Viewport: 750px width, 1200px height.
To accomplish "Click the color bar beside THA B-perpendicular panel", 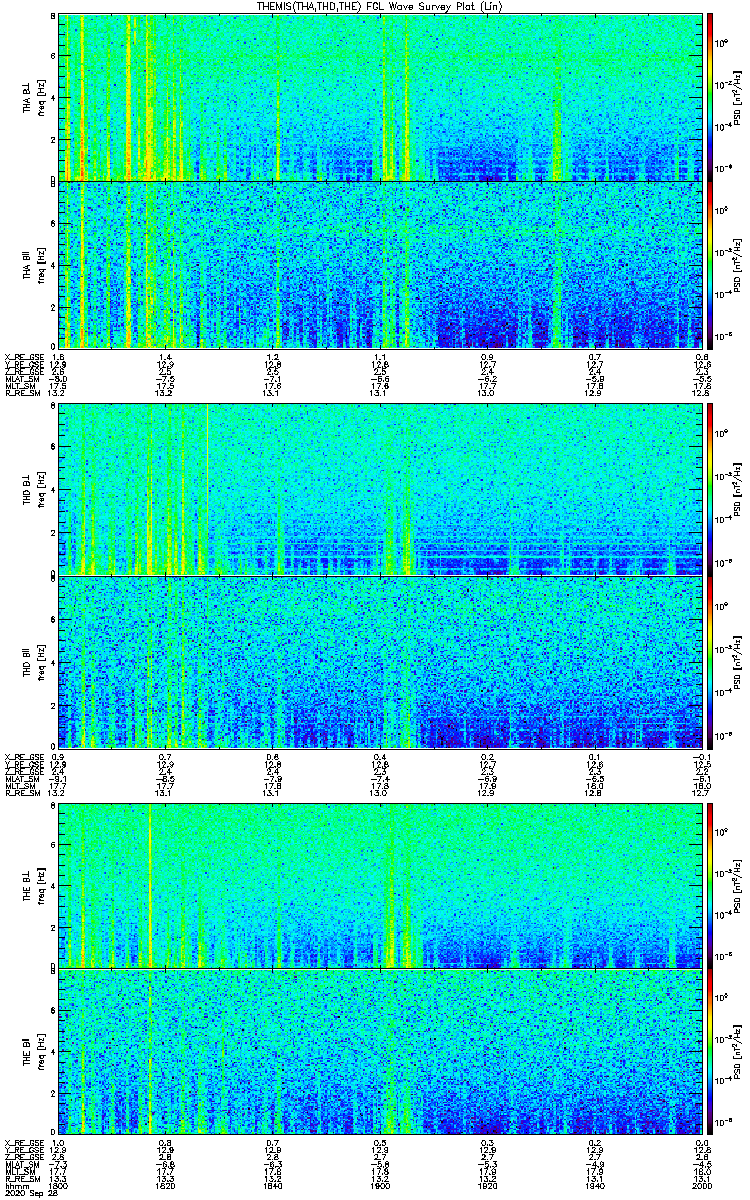I will coord(710,98).
